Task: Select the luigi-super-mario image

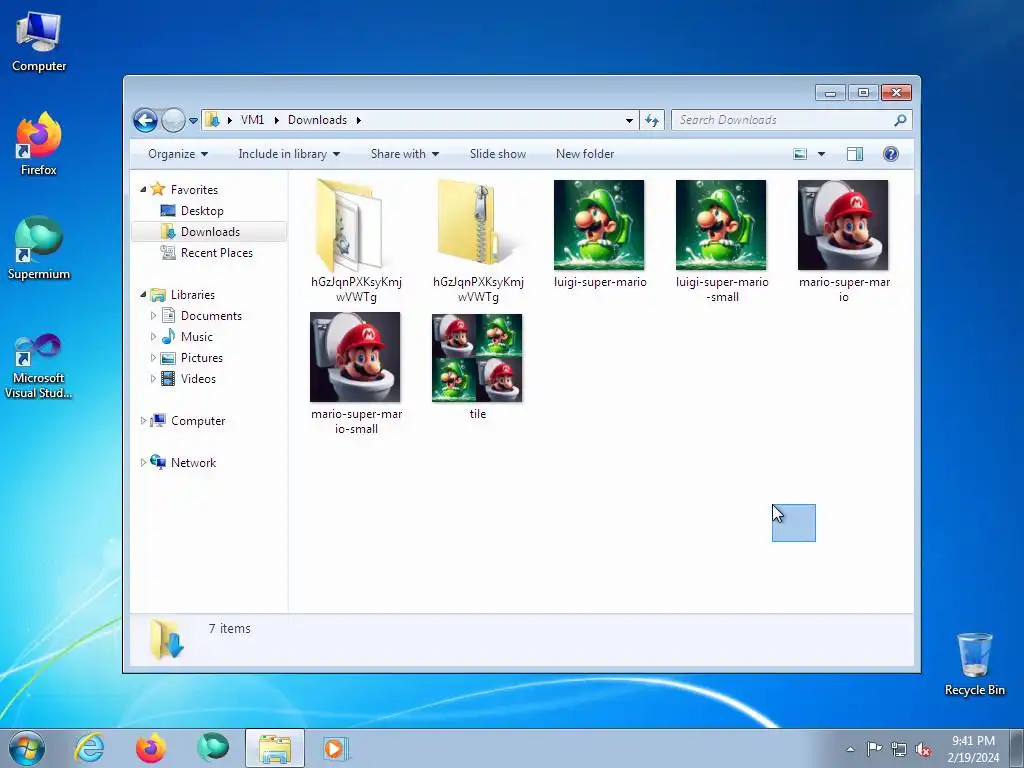Action: [600, 234]
